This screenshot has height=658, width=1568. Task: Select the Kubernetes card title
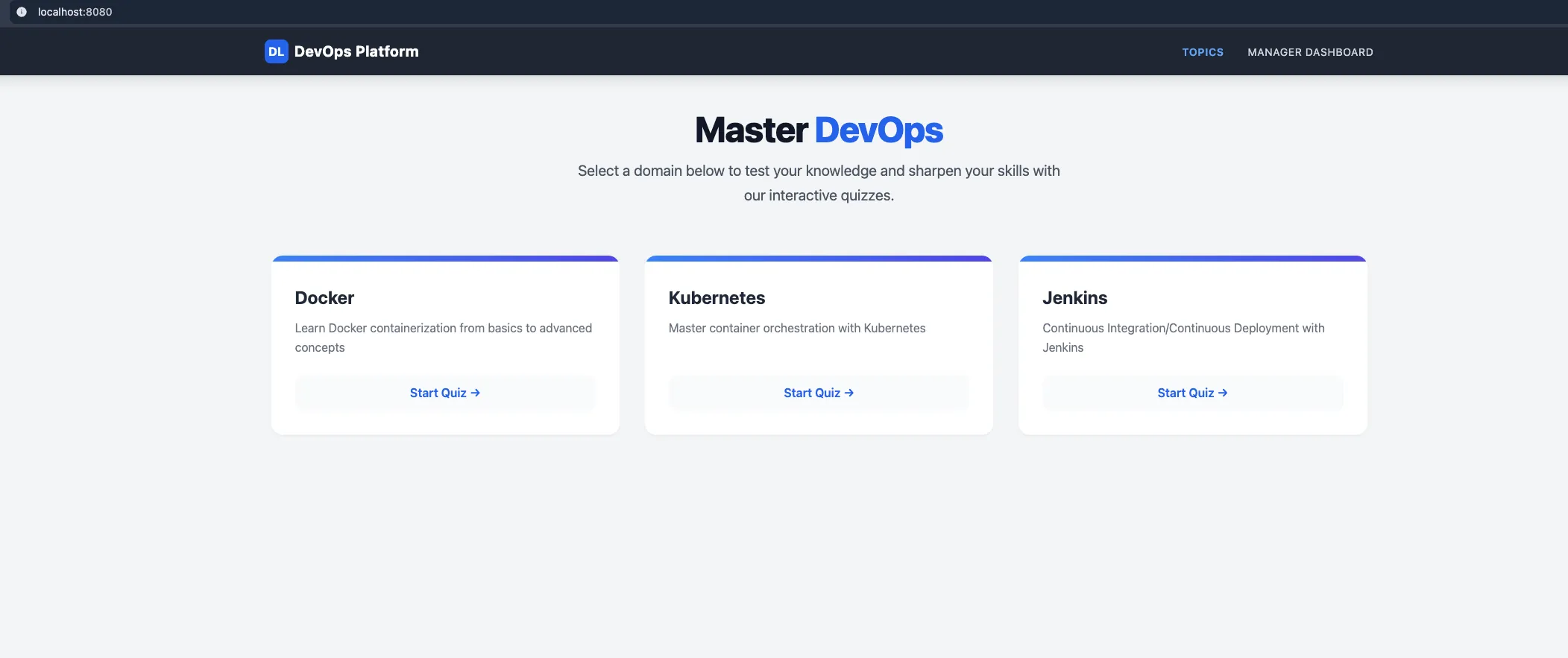click(717, 298)
